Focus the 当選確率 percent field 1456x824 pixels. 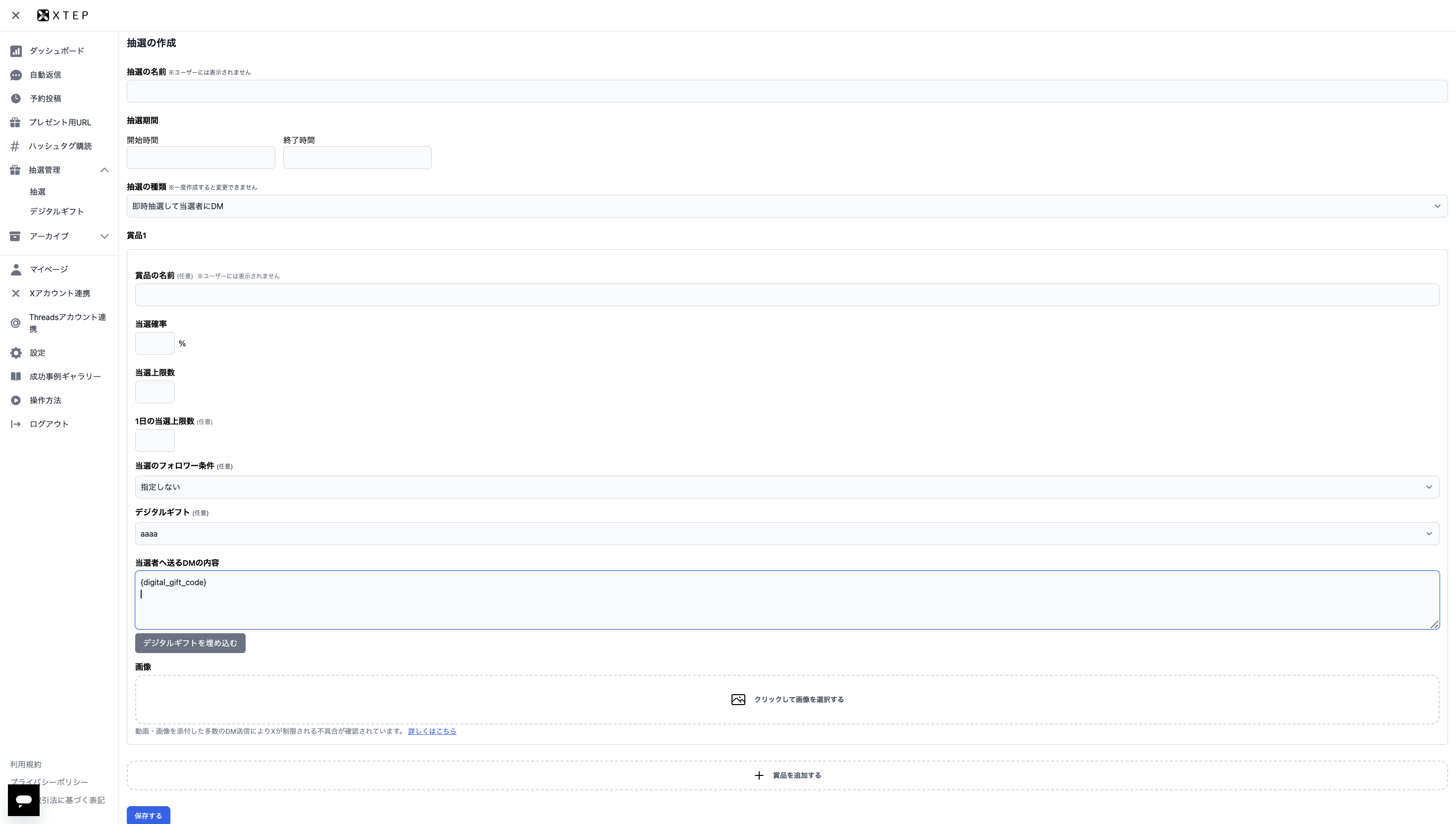[x=155, y=343]
